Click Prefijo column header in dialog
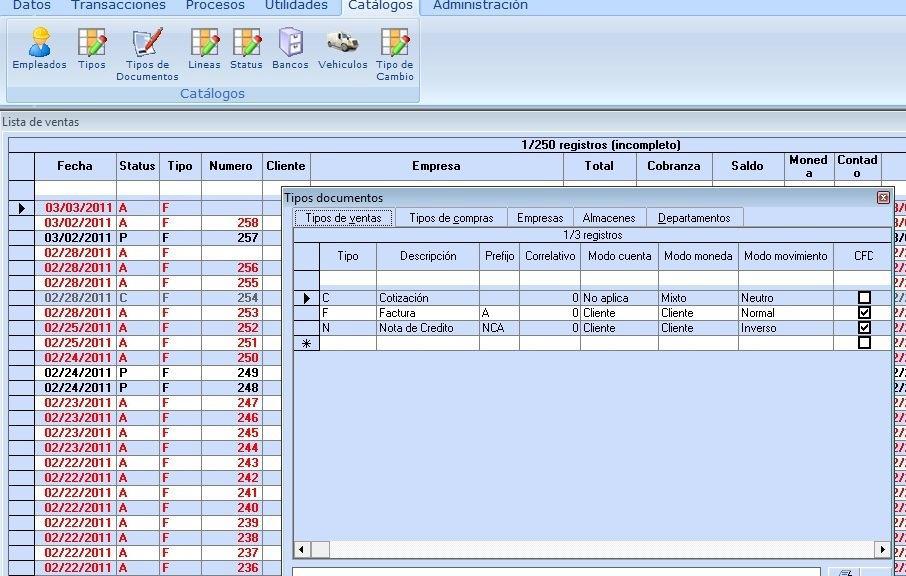Image resolution: width=906 pixels, height=576 pixels. point(500,256)
